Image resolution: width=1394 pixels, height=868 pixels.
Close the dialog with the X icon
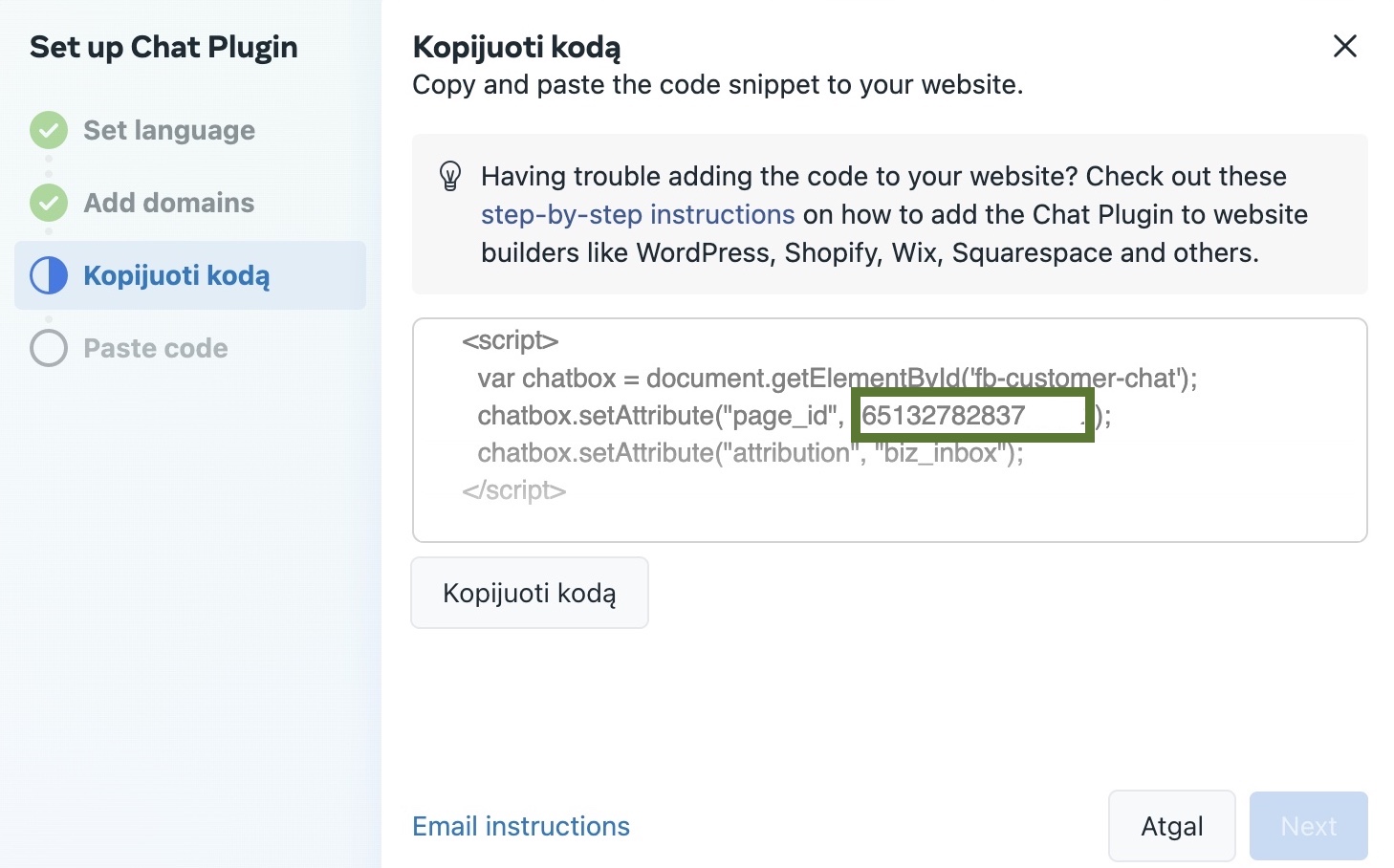[x=1344, y=46]
